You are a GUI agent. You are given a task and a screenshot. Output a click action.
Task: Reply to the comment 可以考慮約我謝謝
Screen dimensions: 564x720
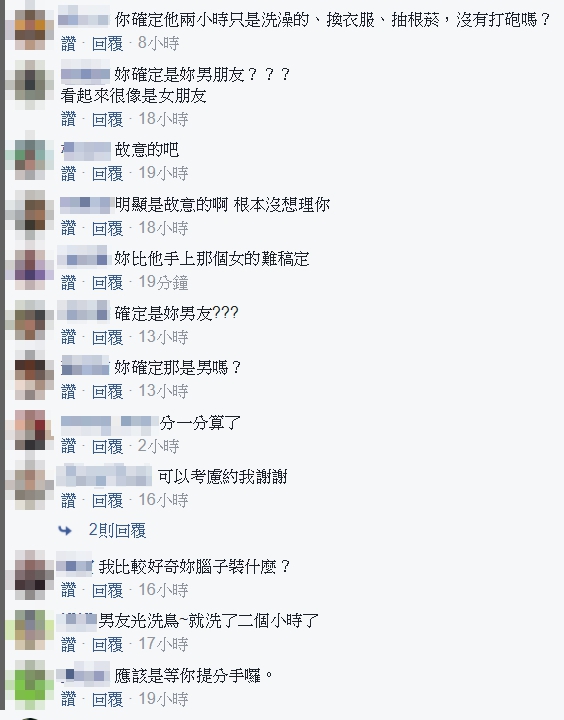pos(107,500)
